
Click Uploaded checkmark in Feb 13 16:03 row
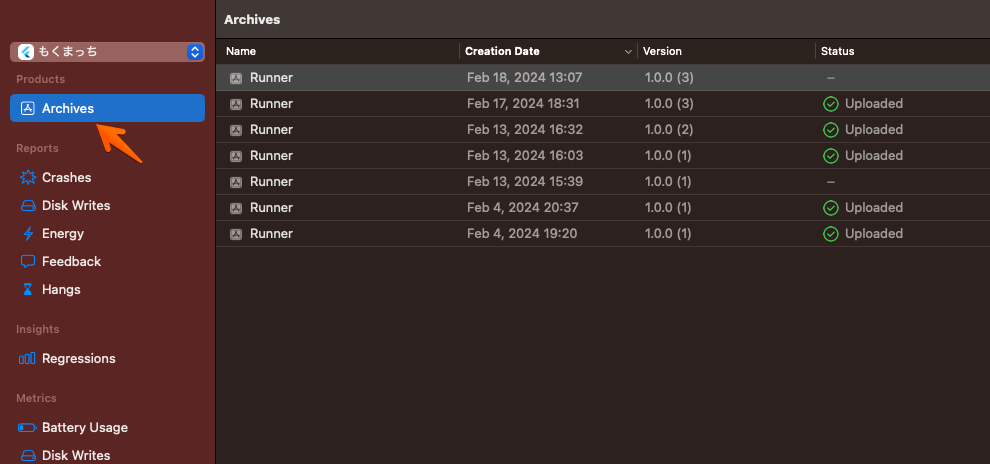[x=831, y=156]
